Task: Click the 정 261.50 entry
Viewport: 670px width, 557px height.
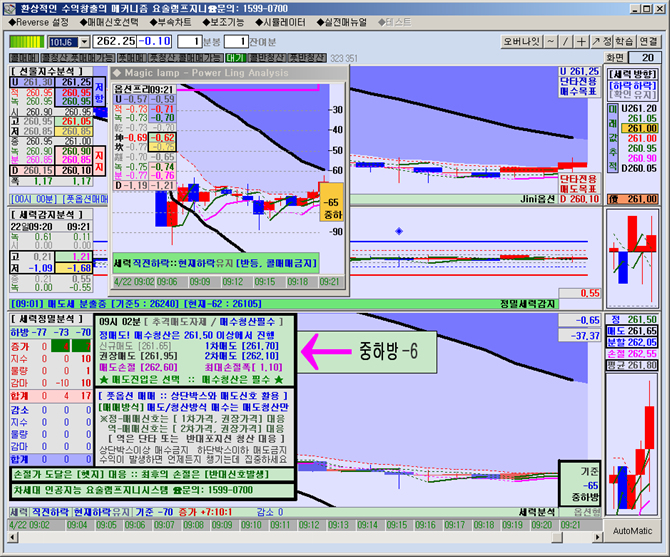Action: 633,319
